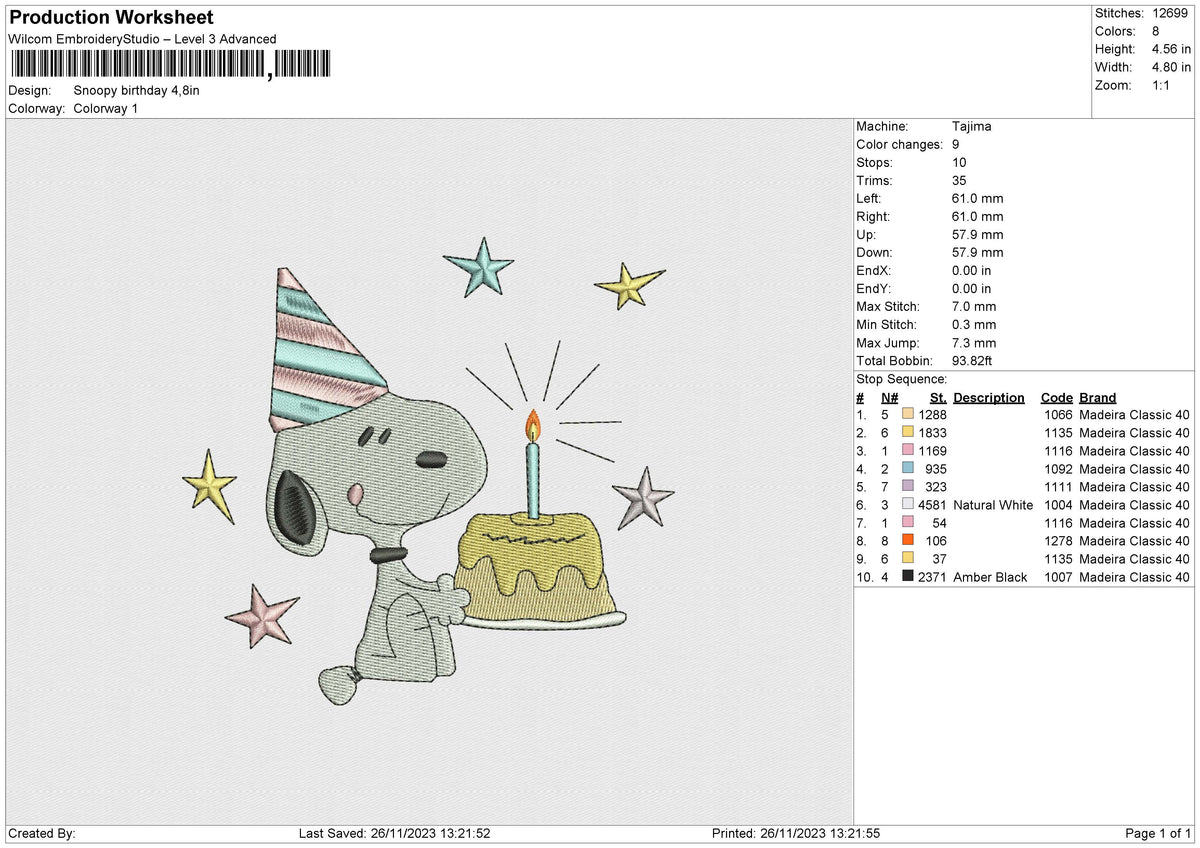Image resolution: width=1200 pixels, height=848 pixels.
Task: Select the stitch count '4581'
Action: click(932, 505)
